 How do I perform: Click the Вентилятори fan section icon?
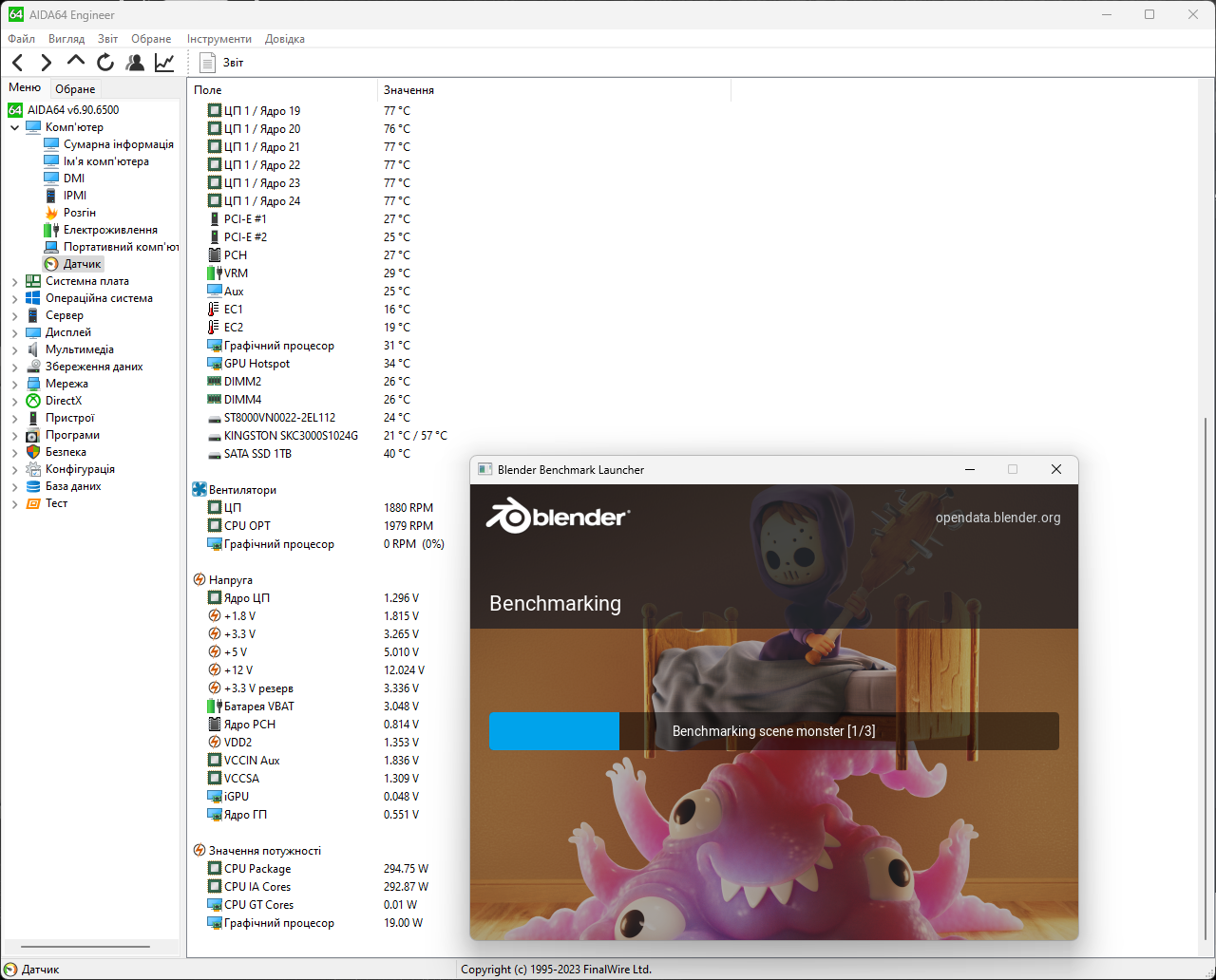click(x=199, y=490)
